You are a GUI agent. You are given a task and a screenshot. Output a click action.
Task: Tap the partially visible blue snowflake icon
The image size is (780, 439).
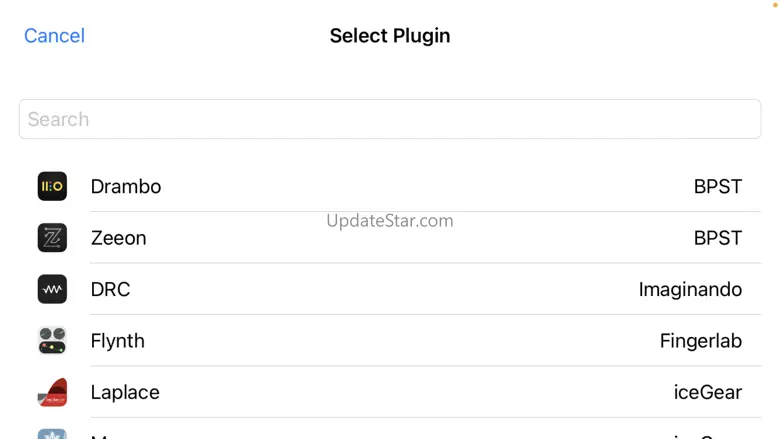point(52,434)
